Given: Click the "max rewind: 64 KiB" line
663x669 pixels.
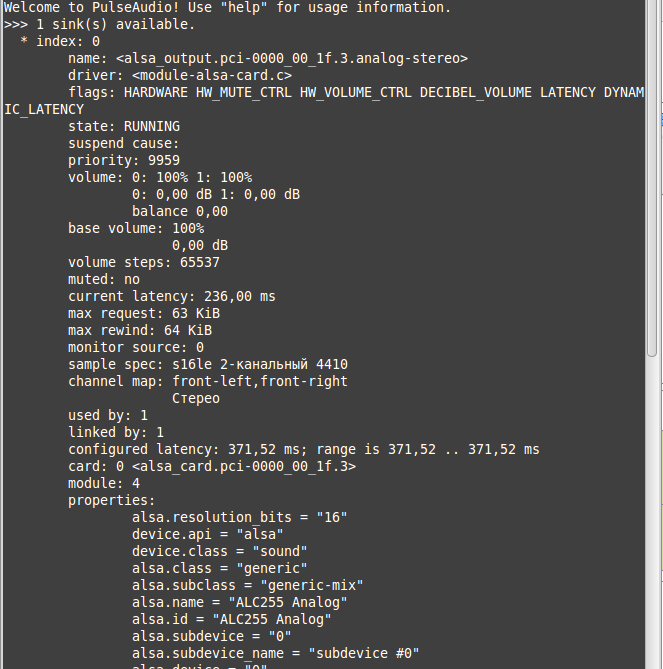Looking at the screenshot, I should [140, 331].
